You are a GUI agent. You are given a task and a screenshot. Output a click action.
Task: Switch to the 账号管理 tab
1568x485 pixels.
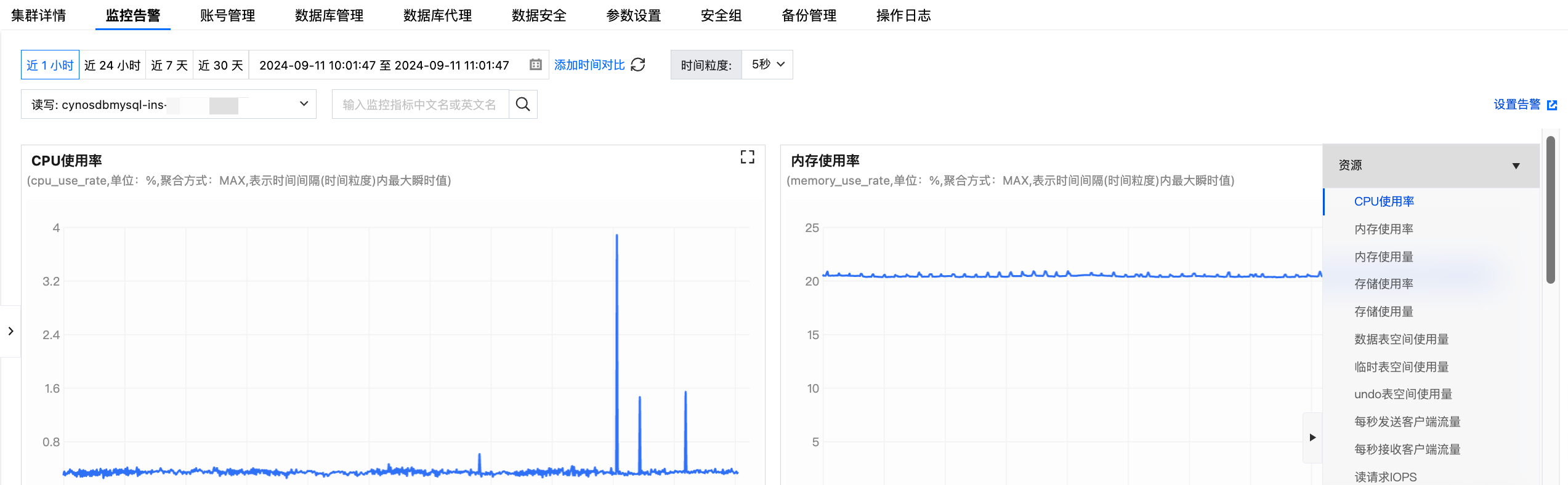tap(227, 15)
